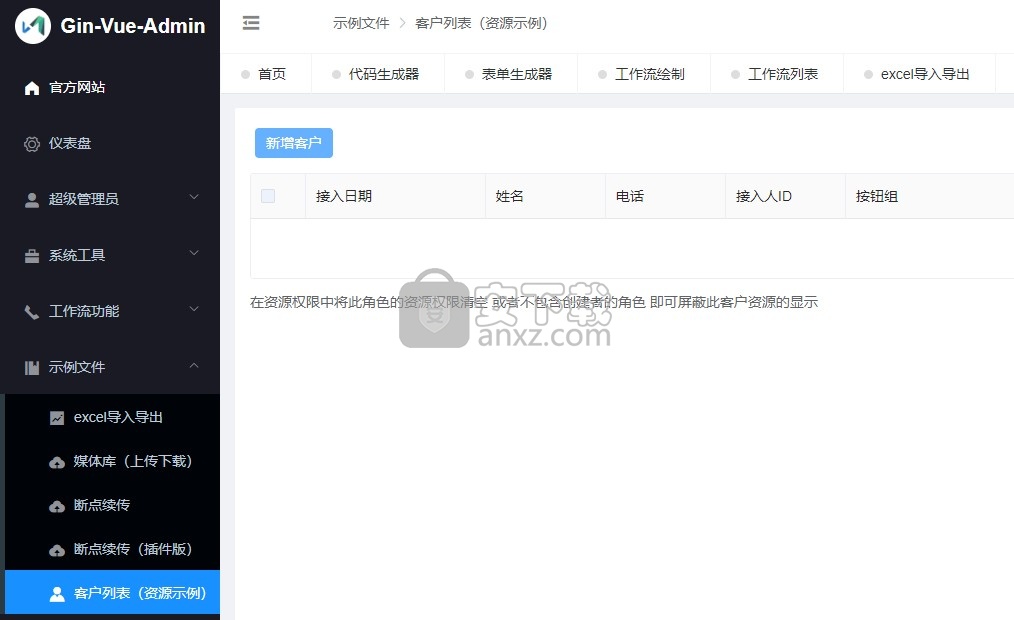Viewport: 1014px width, 620px height.
Task: Collapse the 示例文件 menu chevron
Action: point(194,366)
